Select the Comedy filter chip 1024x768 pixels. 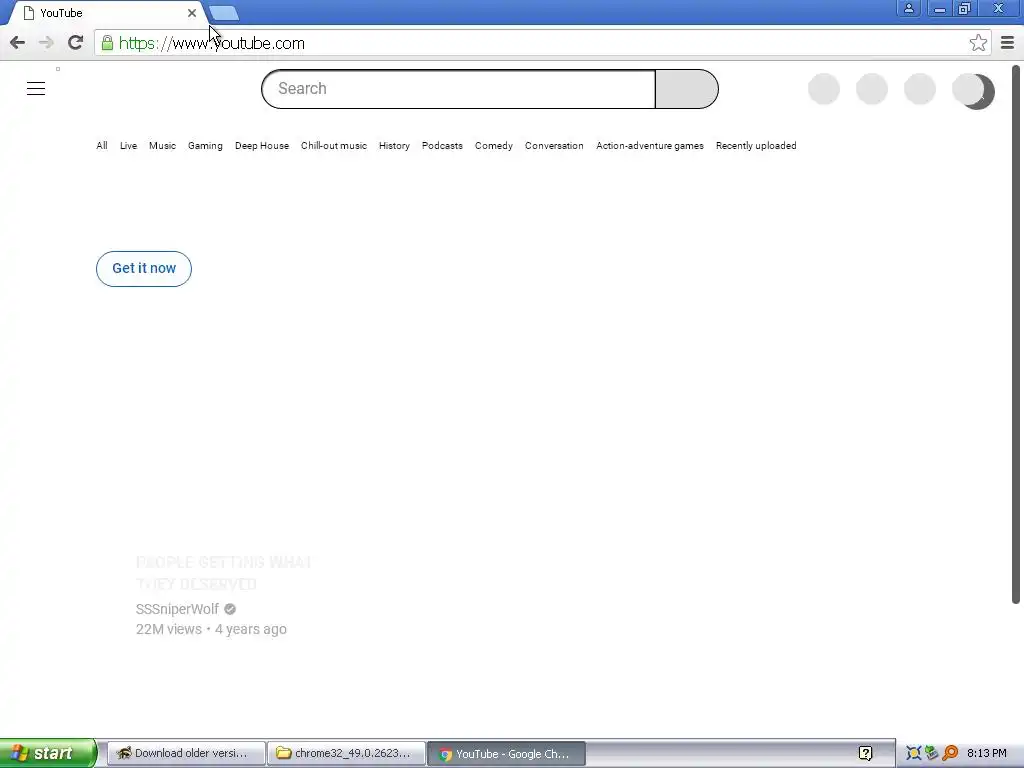[494, 146]
